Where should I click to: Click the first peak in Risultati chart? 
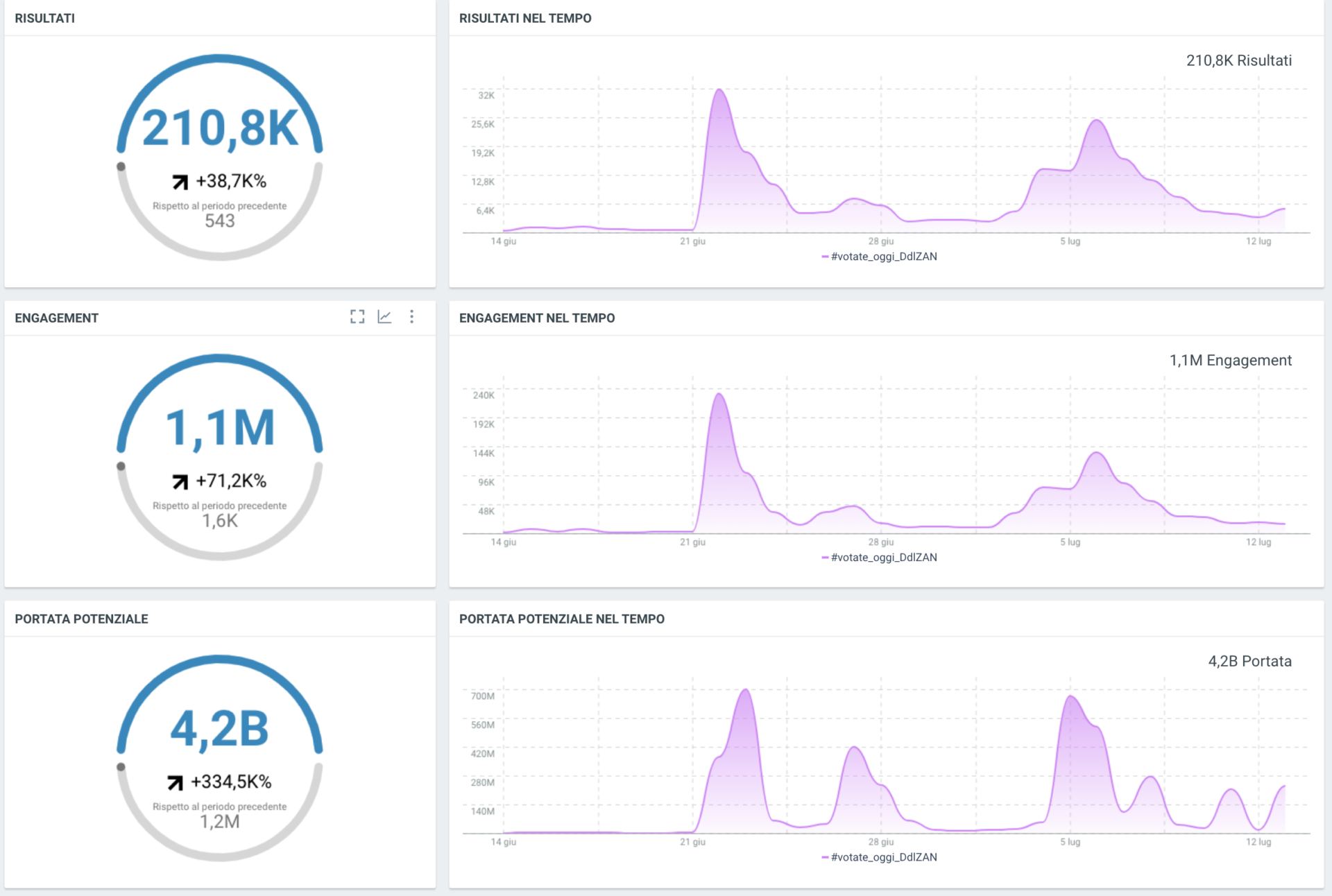click(x=720, y=90)
